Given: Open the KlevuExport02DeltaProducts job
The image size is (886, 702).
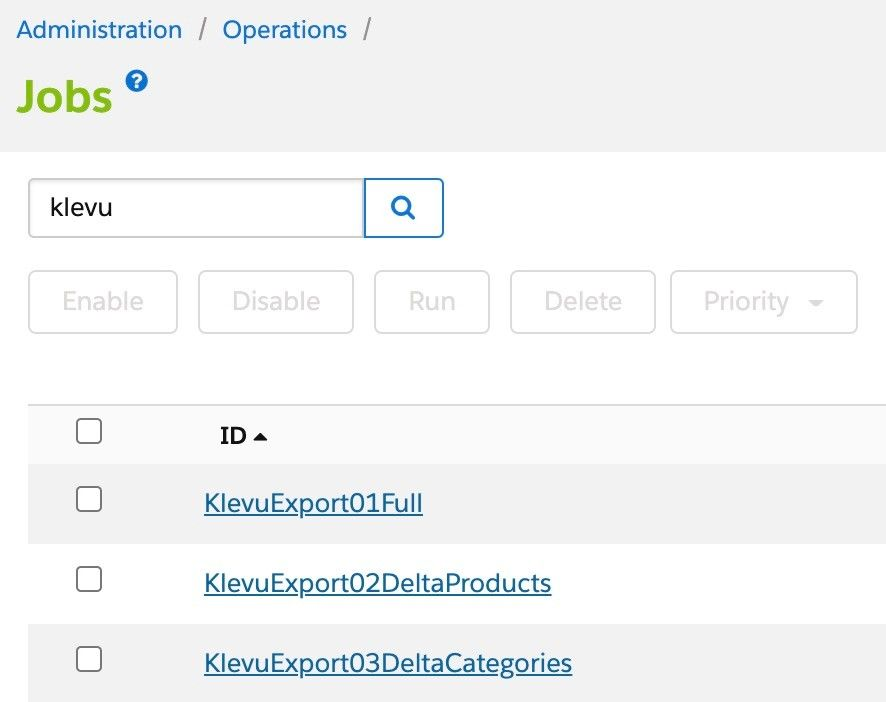Looking at the screenshot, I should 377,583.
